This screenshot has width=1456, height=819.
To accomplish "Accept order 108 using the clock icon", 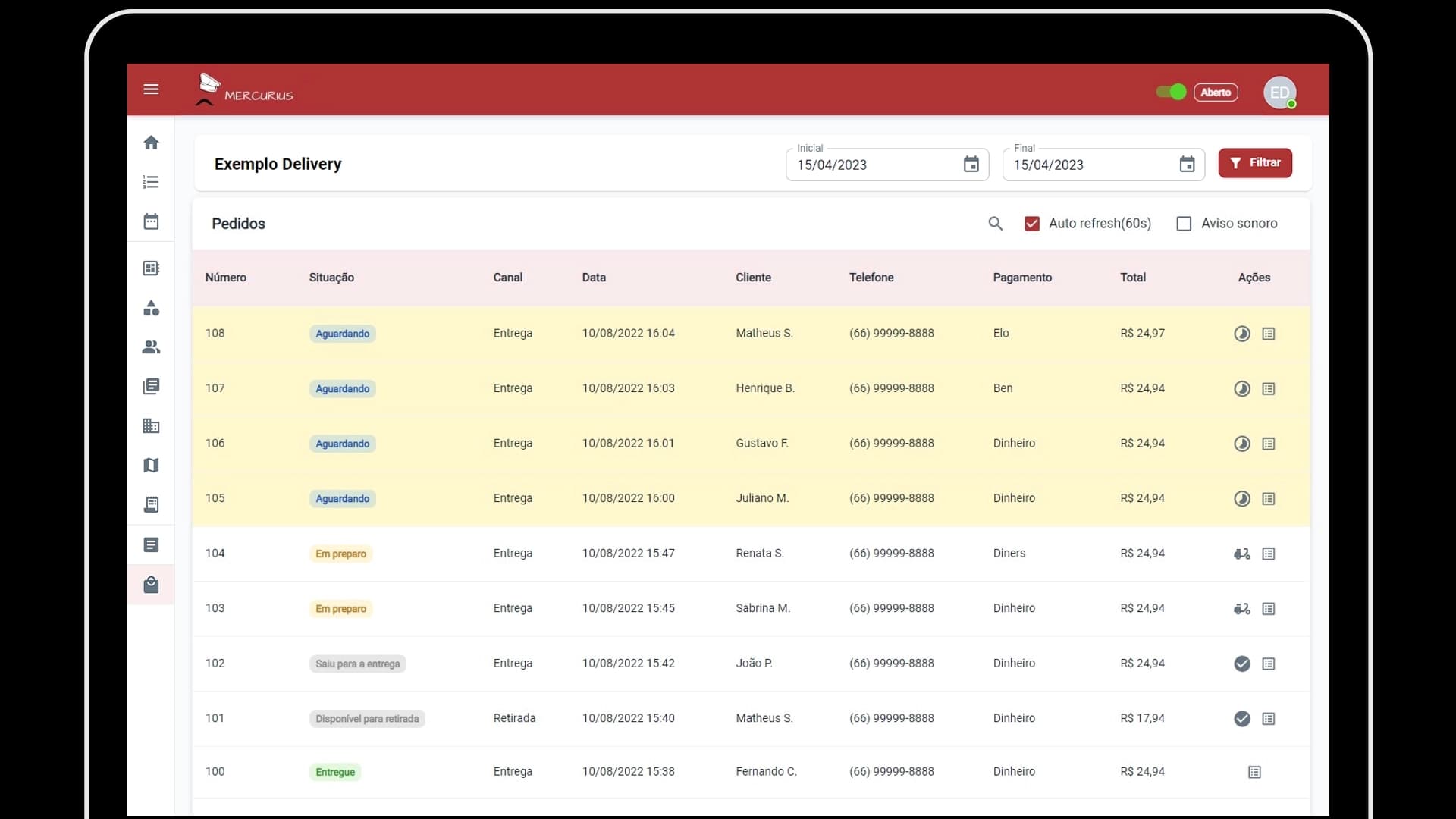I will point(1241,334).
